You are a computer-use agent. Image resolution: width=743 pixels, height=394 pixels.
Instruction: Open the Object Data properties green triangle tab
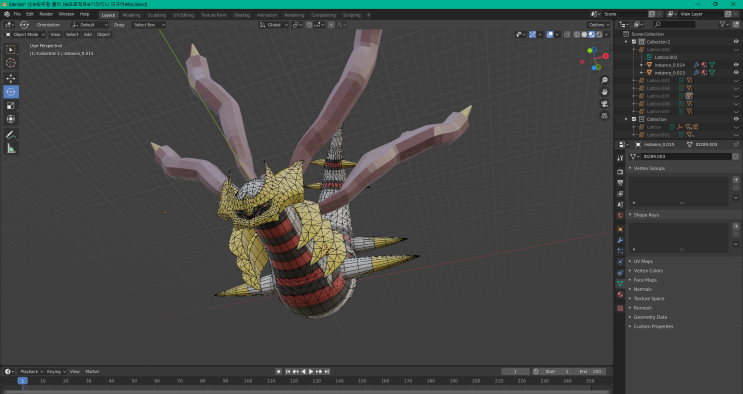(620, 284)
